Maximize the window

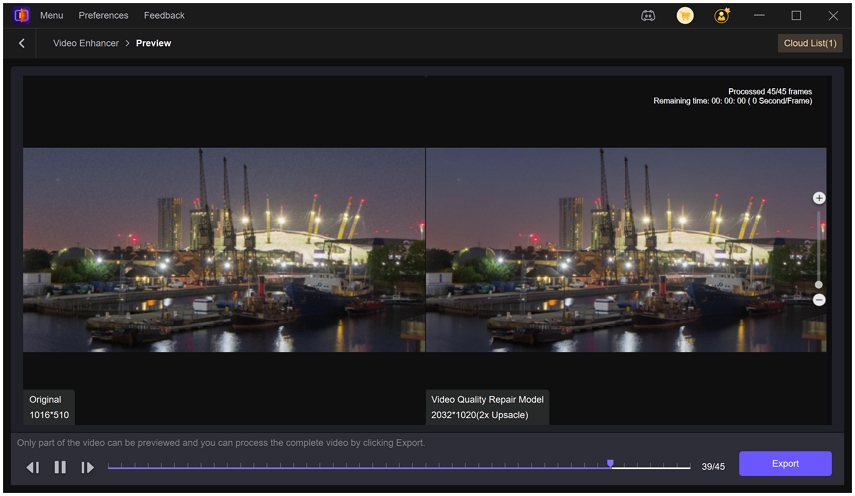pyautogui.click(x=796, y=16)
